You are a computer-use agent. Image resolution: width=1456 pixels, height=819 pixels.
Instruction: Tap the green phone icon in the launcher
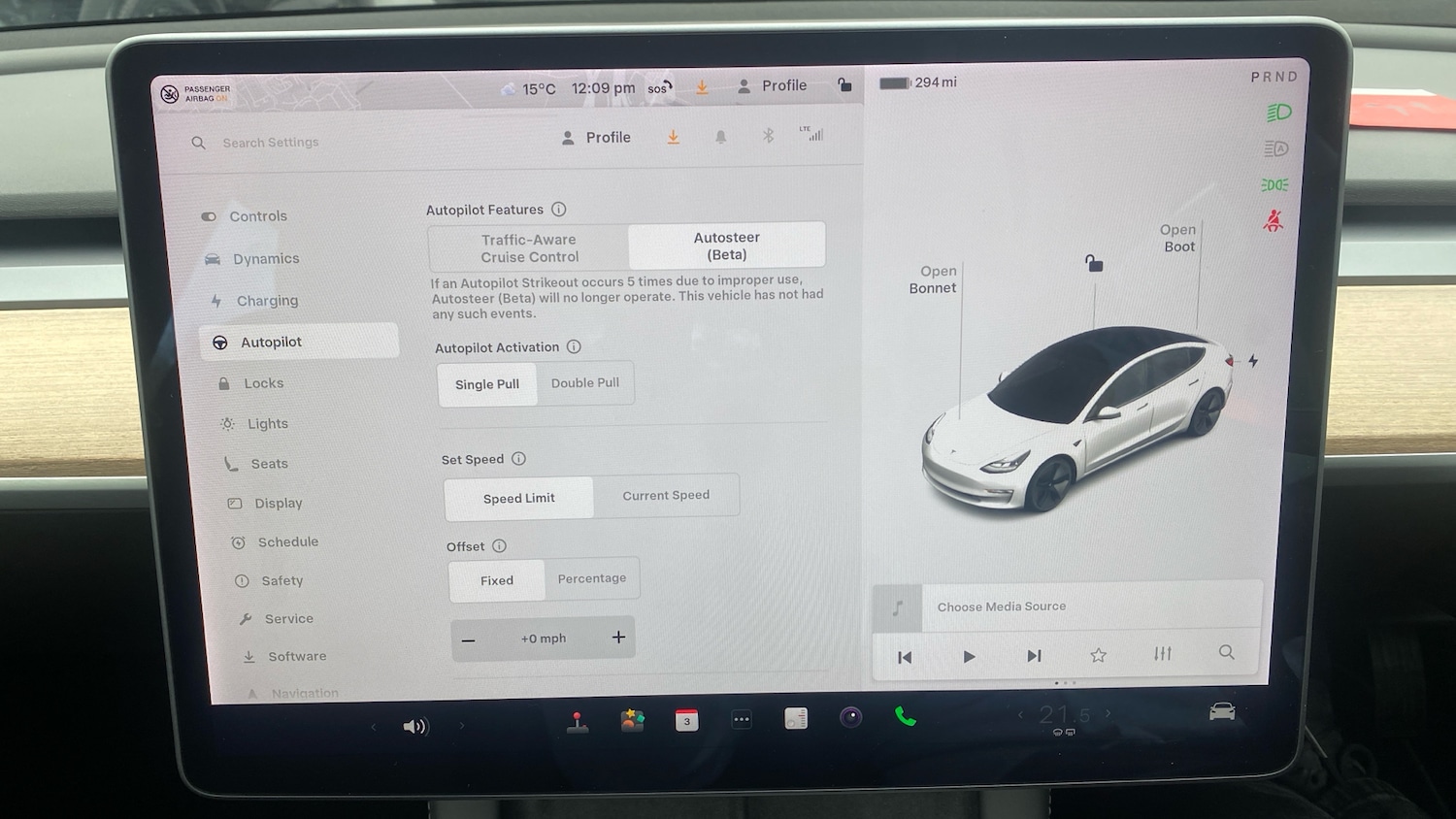coord(906,719)
